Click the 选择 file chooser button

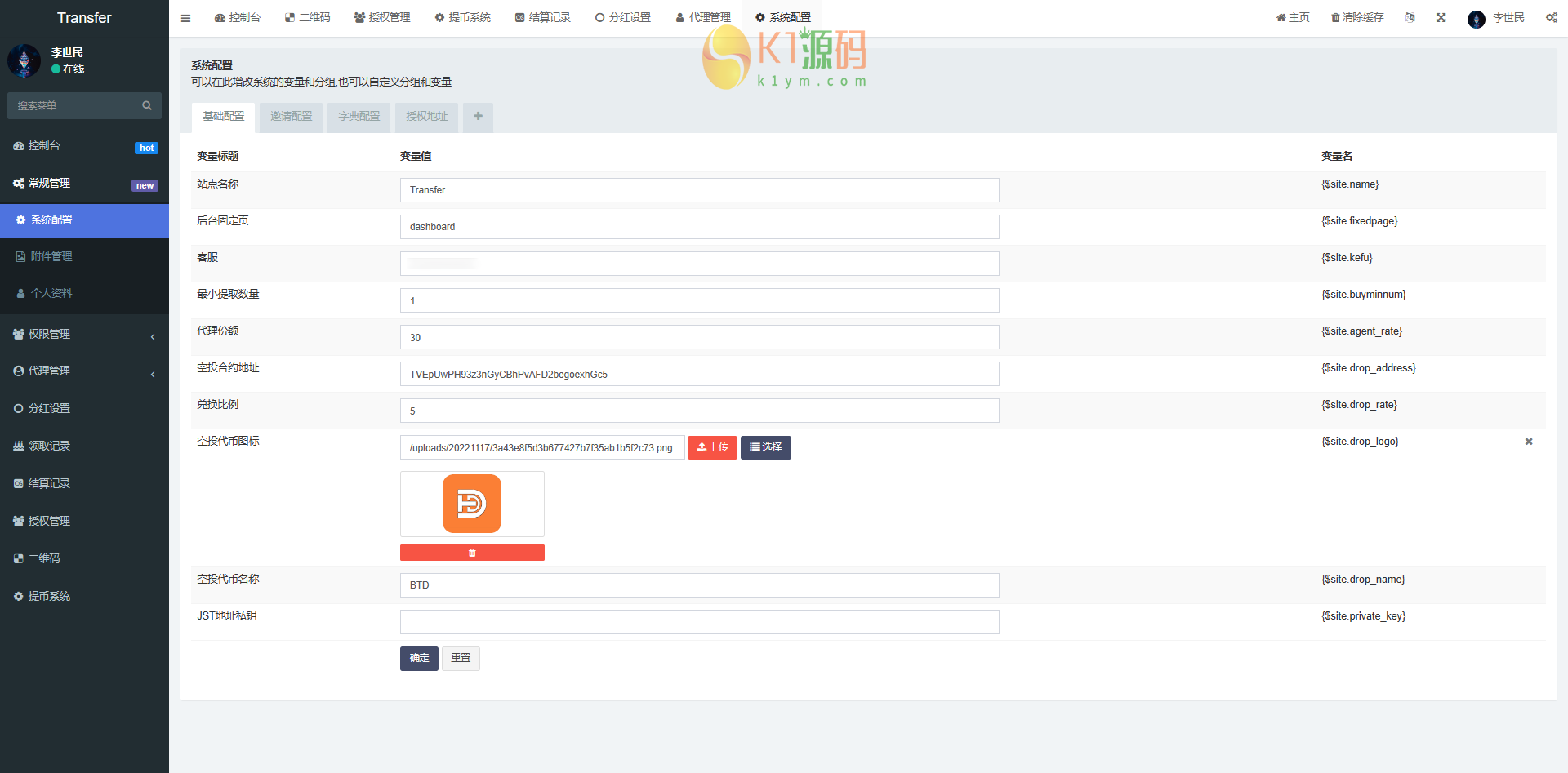tap(765, 447)
